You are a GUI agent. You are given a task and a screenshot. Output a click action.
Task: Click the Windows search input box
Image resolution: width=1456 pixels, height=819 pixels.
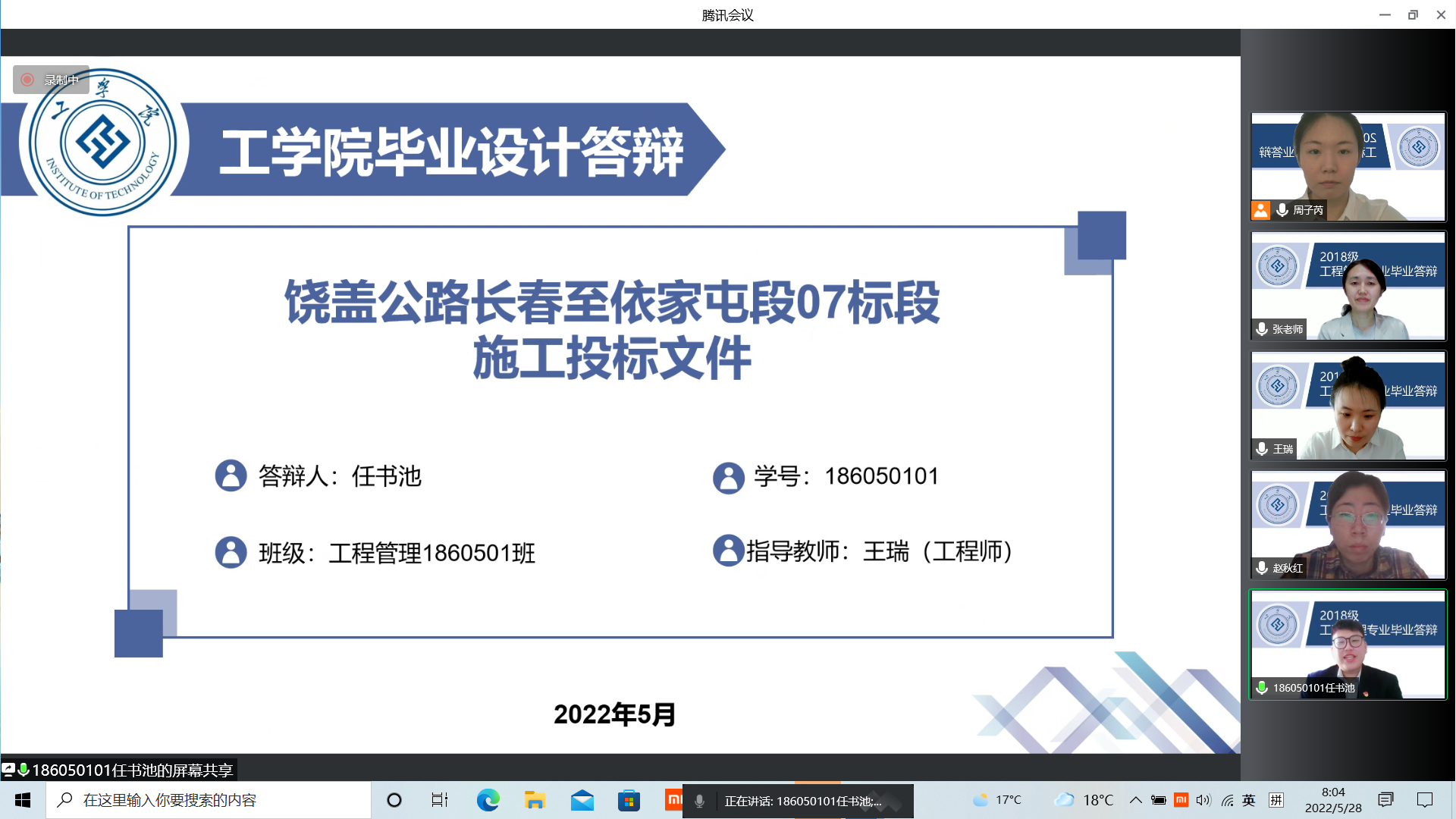pyautogui.click(x=209, y=800)
